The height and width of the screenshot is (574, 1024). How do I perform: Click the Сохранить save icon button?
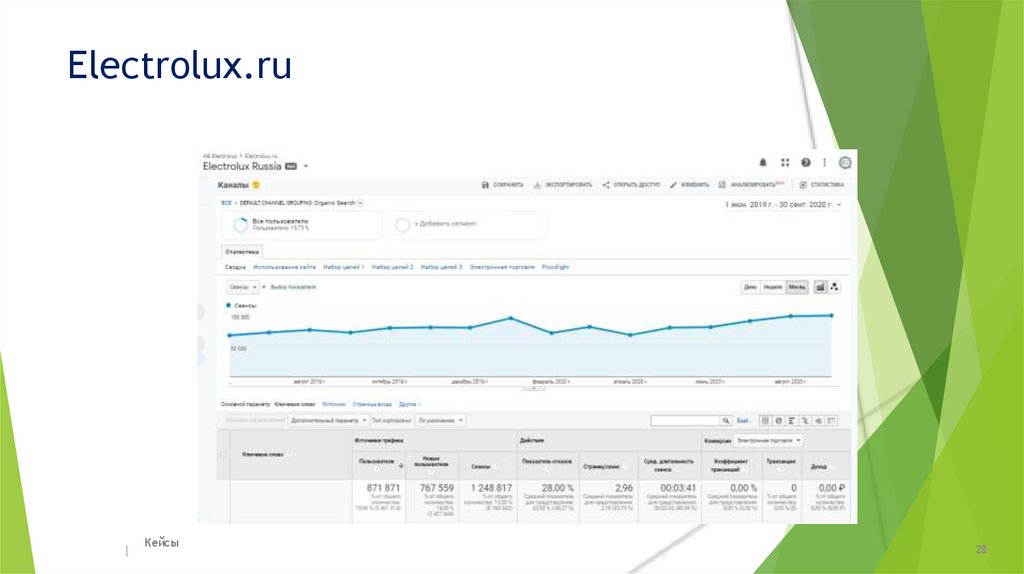click(502, 185)
